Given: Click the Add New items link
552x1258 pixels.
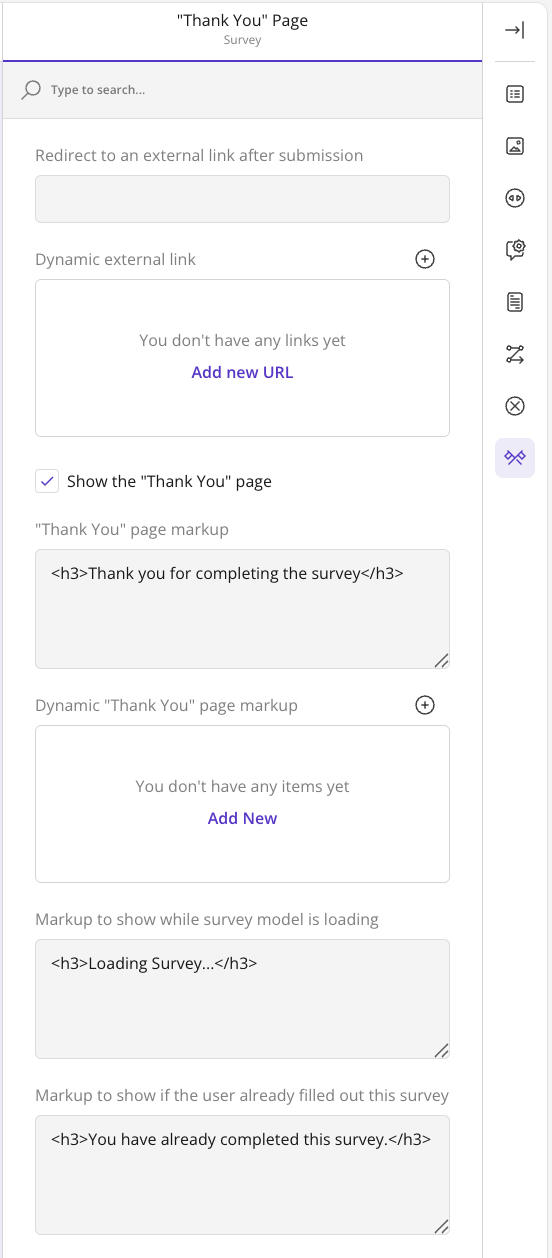Looking at the screenshot, I should [242, 818].
